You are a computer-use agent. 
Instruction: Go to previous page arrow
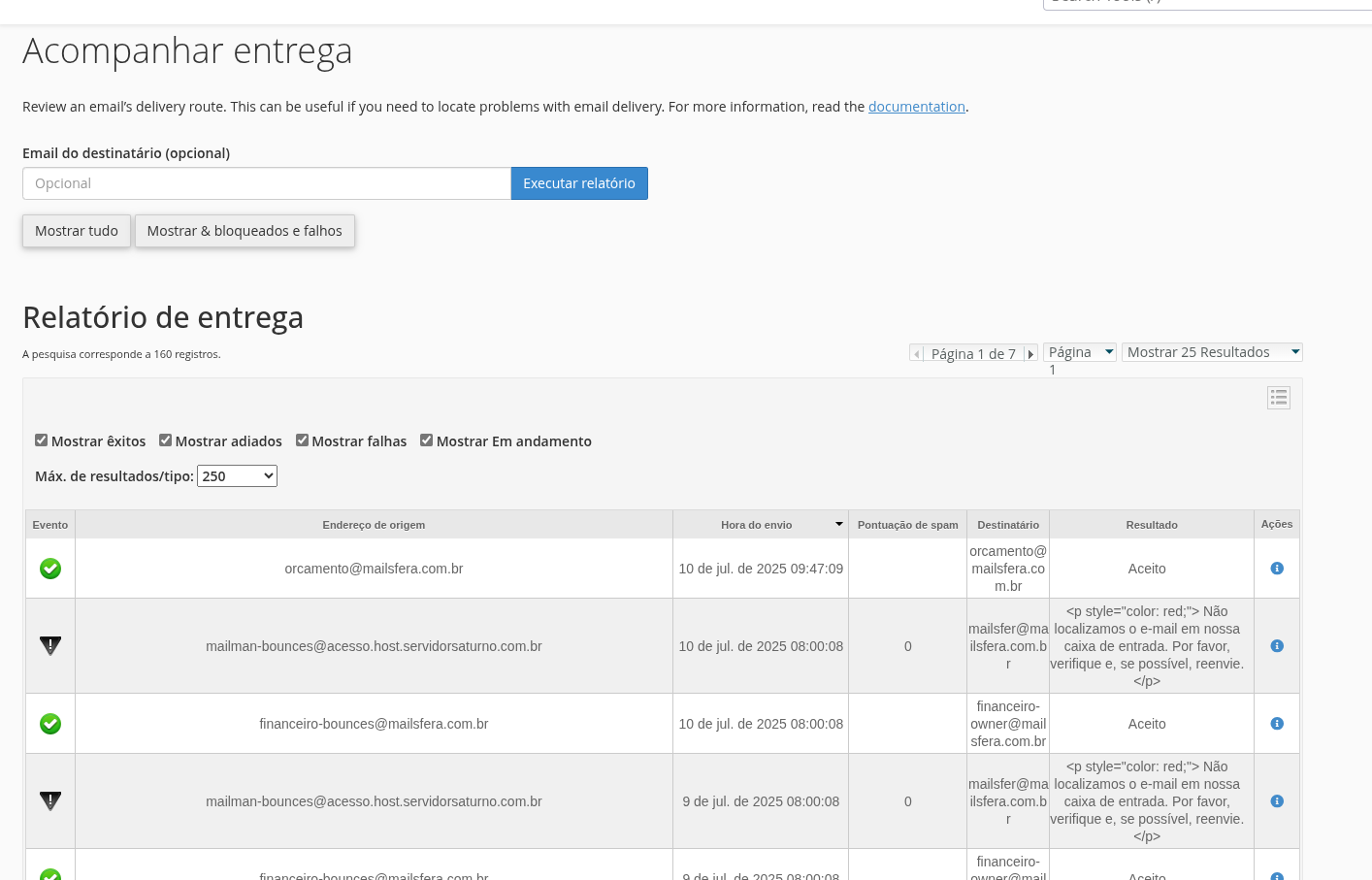pyautogui.click(x=917, y=354)
